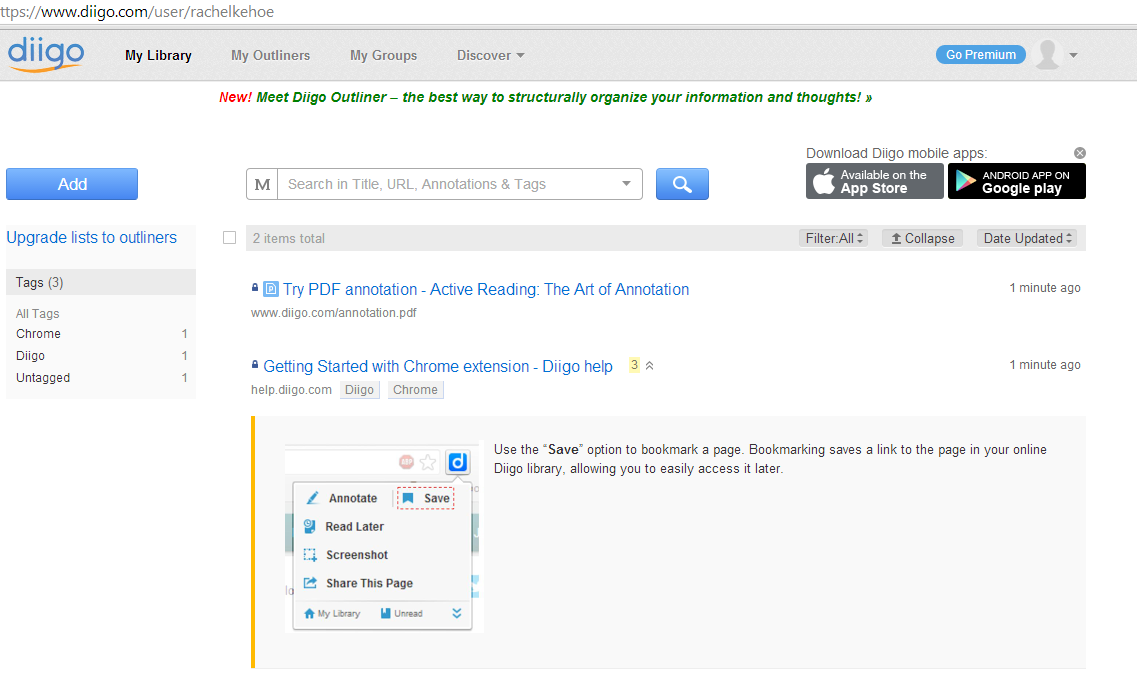Click the 2 items total label

[x=289, y=238]
